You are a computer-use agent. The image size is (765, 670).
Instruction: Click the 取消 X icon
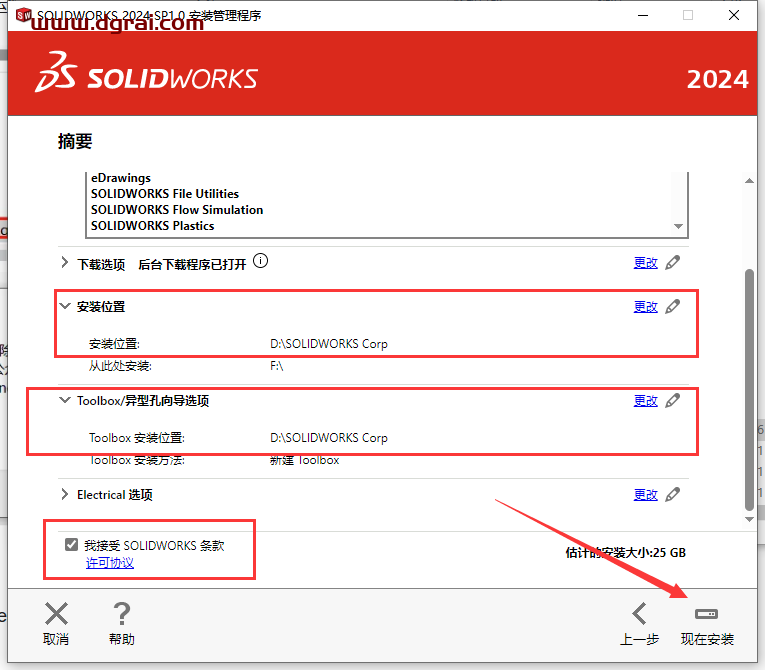pyautogui.click(x=56, y=613)
